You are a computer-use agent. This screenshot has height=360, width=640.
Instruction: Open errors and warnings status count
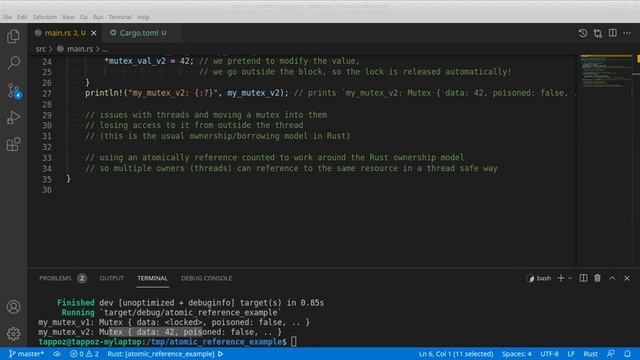84,354
